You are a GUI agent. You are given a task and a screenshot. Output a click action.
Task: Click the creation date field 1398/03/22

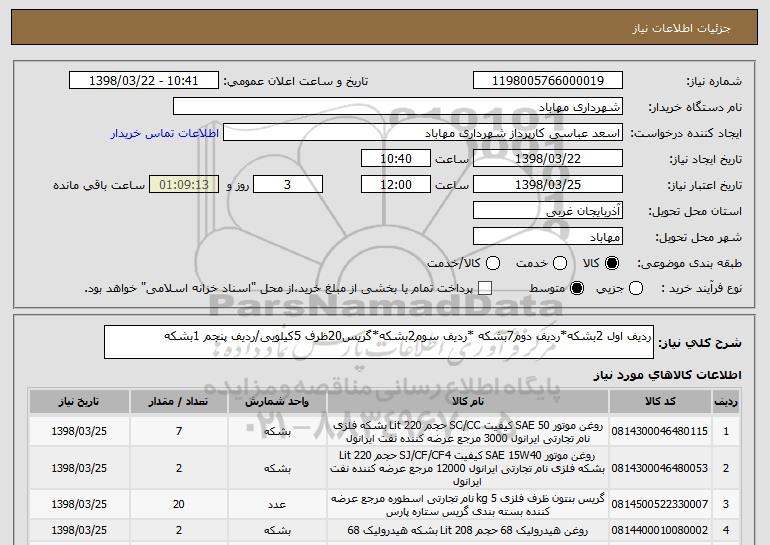click(x=548, y=159)
